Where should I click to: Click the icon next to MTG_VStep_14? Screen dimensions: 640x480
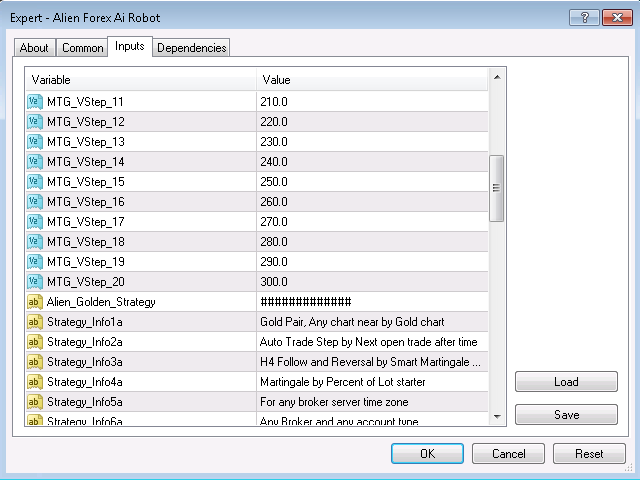[35, 161]
